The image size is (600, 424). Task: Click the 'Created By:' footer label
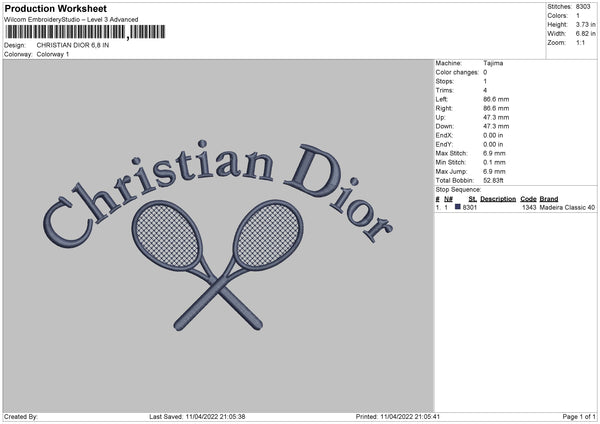21,417
